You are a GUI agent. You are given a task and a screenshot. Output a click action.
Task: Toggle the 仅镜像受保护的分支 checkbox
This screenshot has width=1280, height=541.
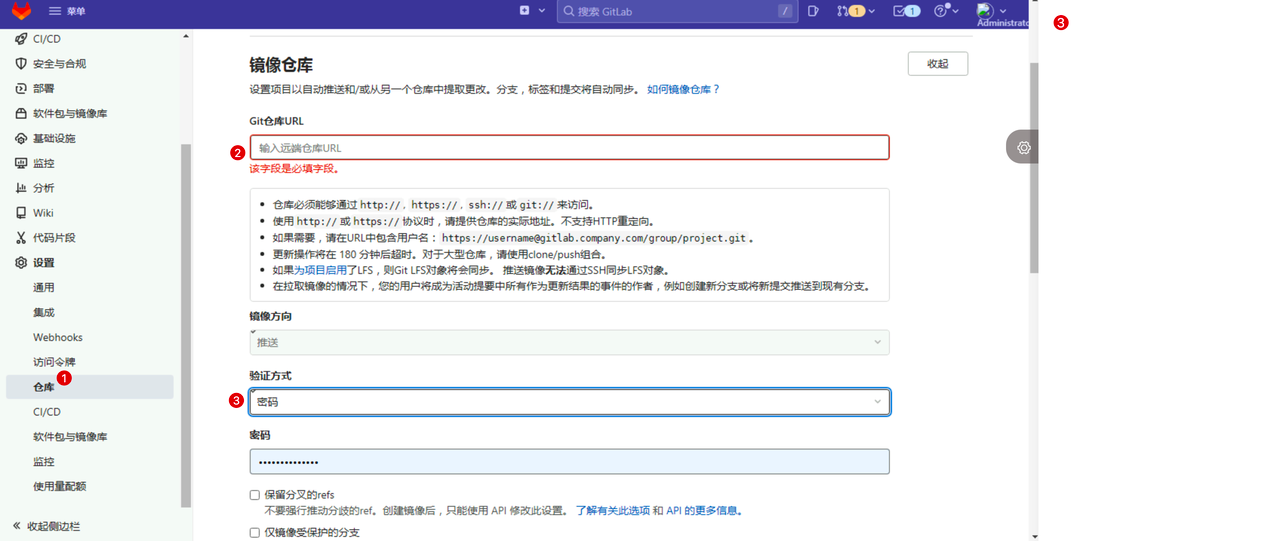(255, 533)
